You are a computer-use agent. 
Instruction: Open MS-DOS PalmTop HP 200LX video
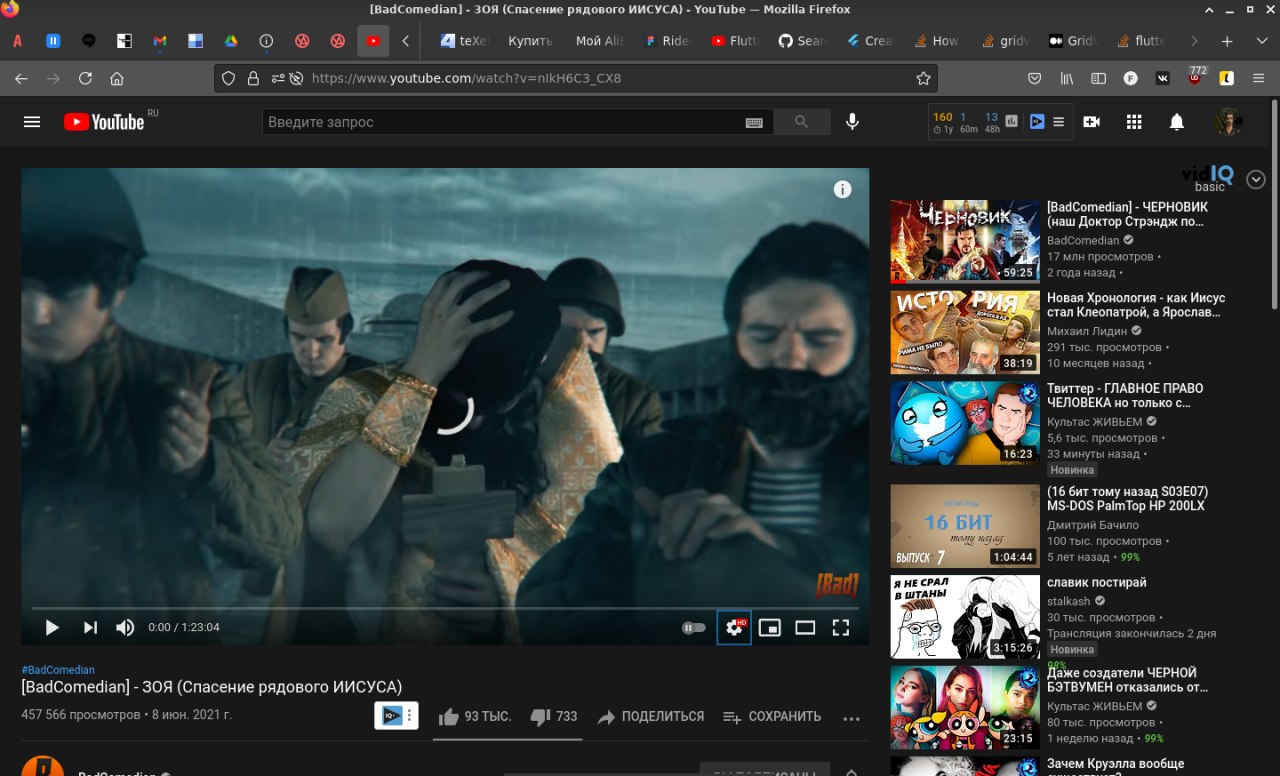(x=1127, y=499)
